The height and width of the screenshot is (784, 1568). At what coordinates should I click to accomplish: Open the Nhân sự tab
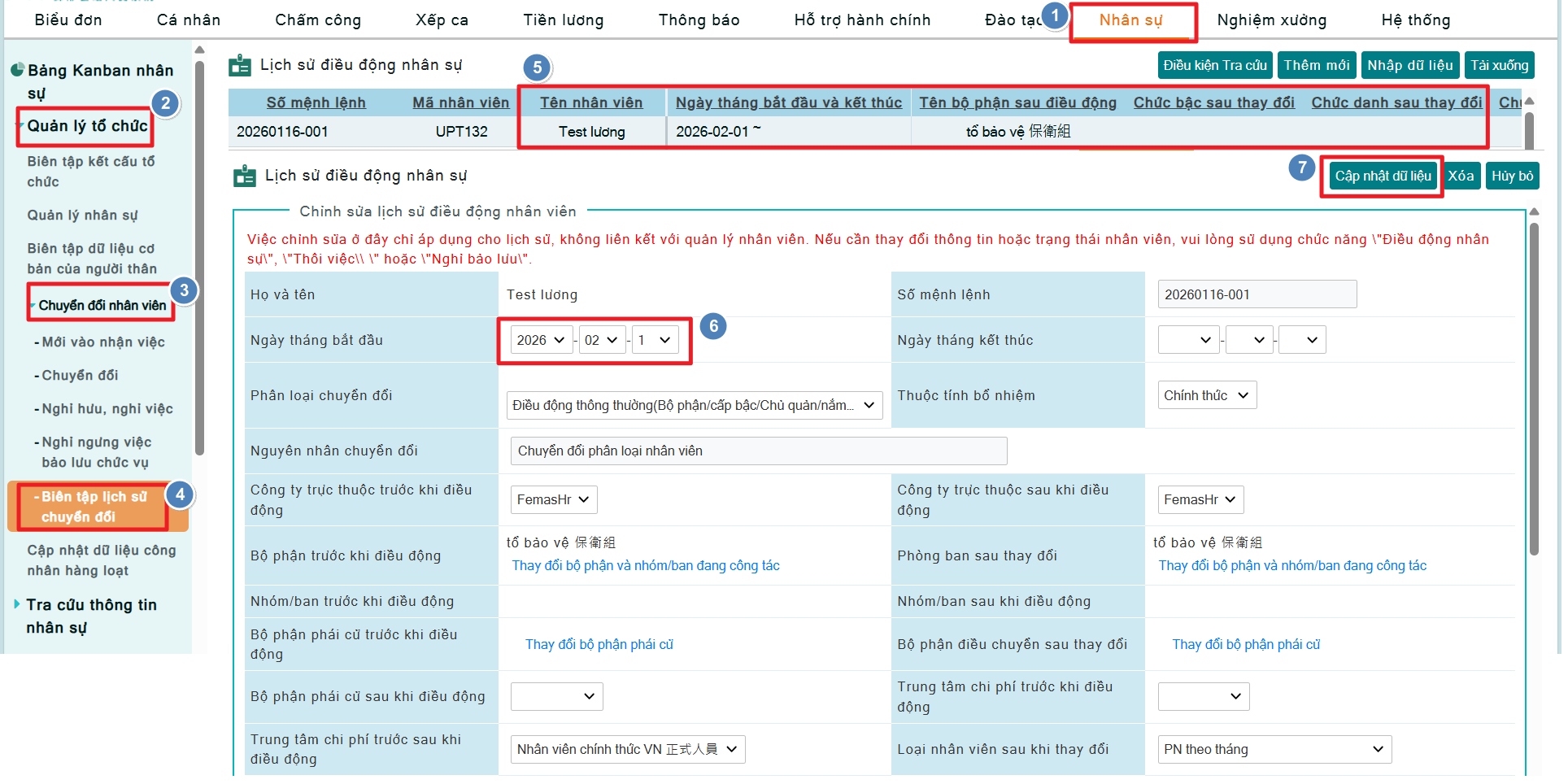pyautogui.click(x=1130, y=20)
